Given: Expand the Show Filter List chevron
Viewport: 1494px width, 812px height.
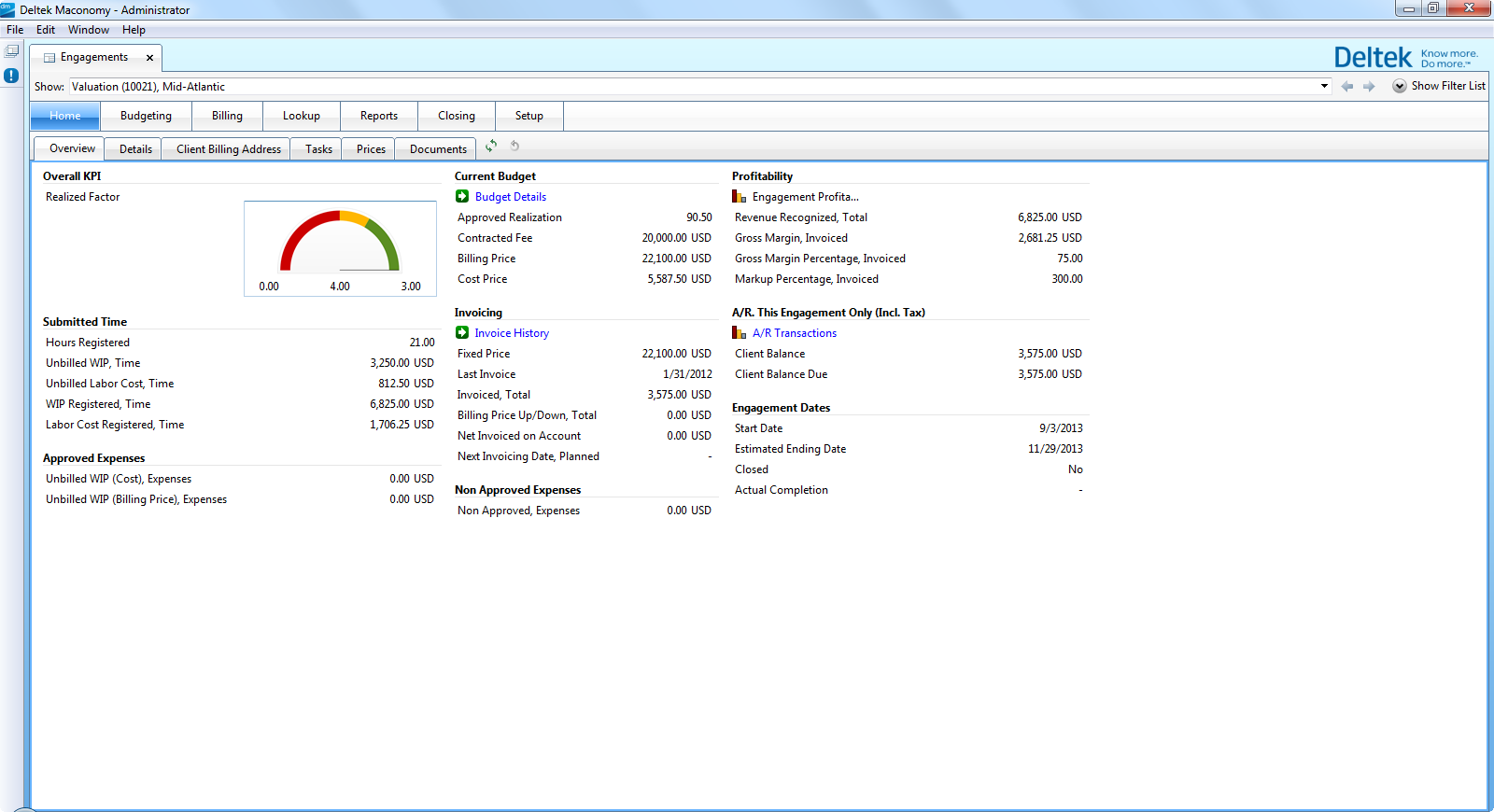Looking at the screenshot, I should (x=1399, y=86).
